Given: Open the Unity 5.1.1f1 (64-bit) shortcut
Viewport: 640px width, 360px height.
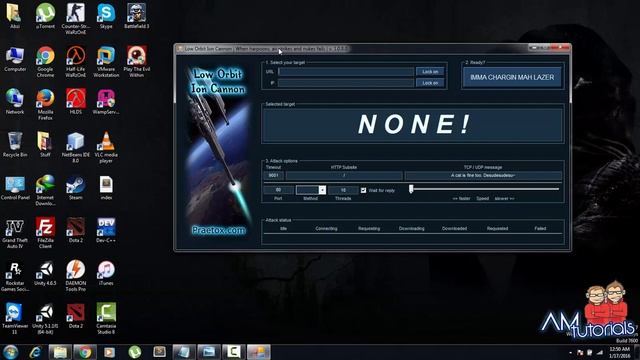Looking at the screenshot, I should (45, 319).
